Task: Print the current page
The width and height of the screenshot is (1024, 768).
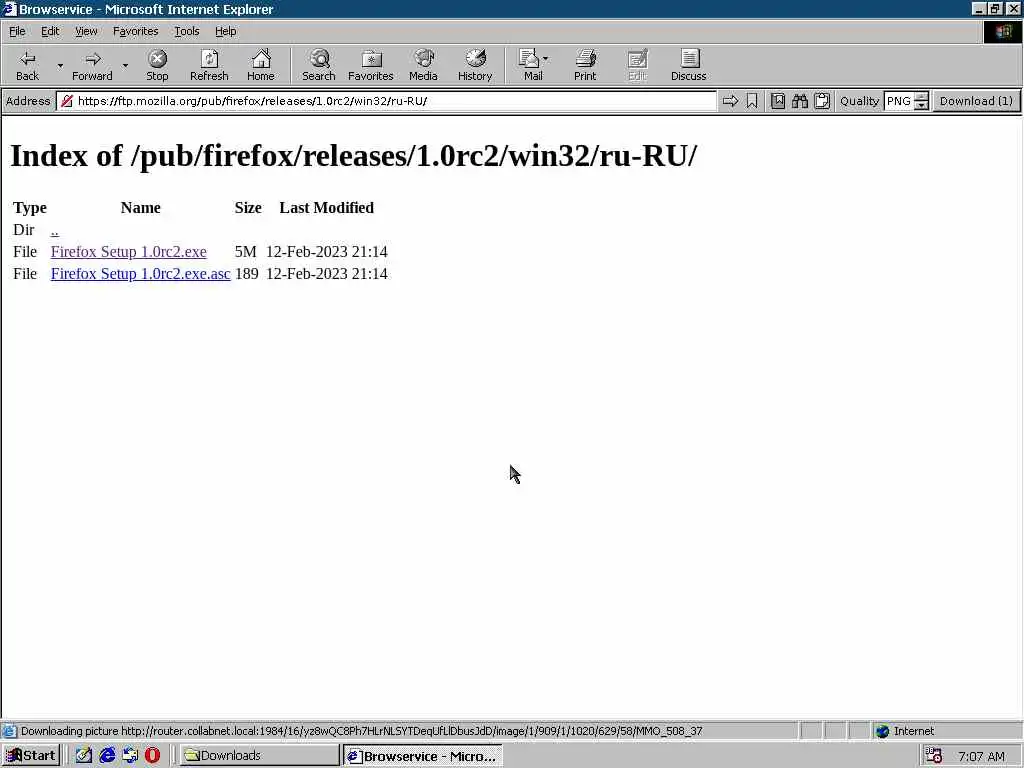Action: (x=585, y=65)
